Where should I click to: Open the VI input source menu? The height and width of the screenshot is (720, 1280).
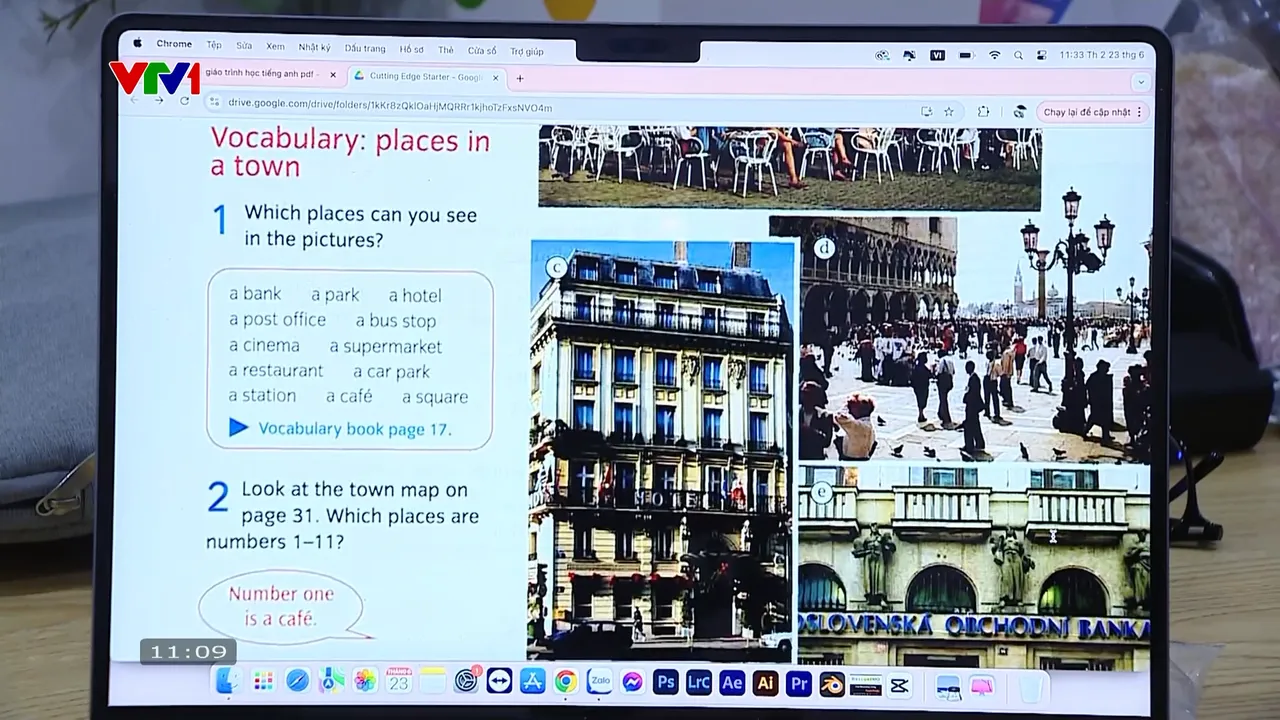pyautogui.click(x=937, y=55)
